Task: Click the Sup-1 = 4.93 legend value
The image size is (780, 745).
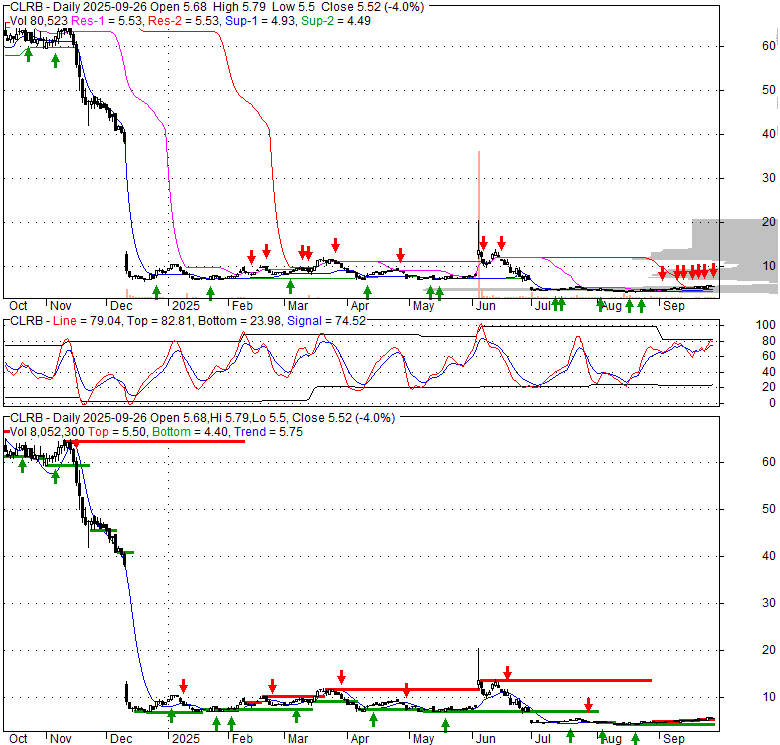Action: coord(260,21)
